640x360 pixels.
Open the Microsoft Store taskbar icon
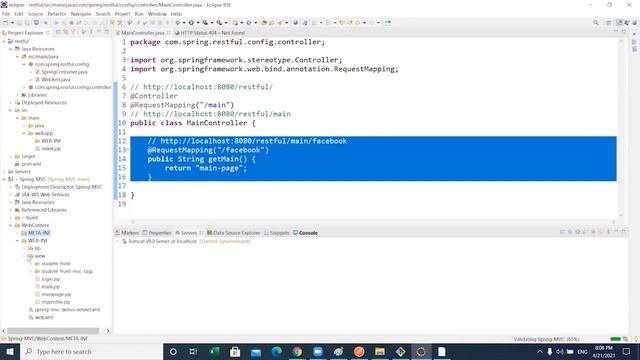[x=235, y=351]
